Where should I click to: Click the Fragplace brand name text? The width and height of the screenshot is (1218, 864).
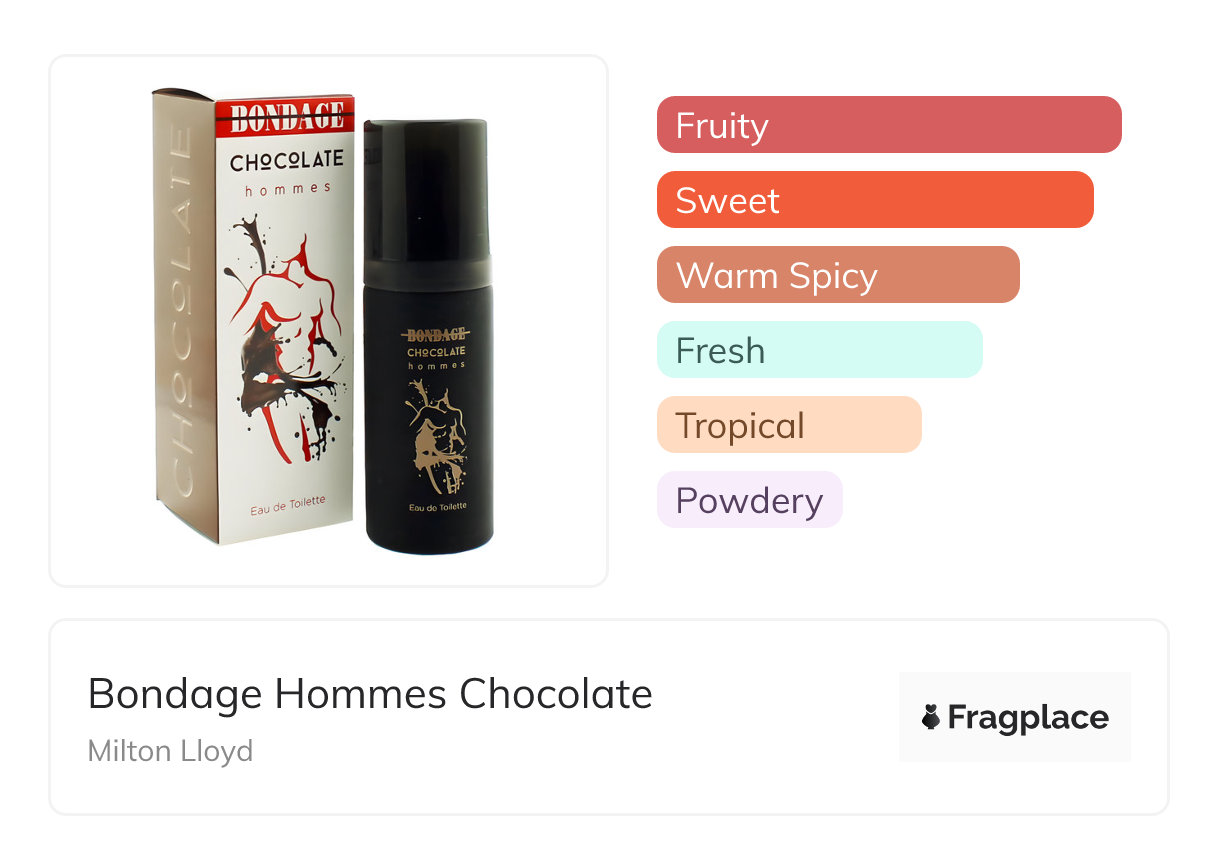[x=1028, y=718]
